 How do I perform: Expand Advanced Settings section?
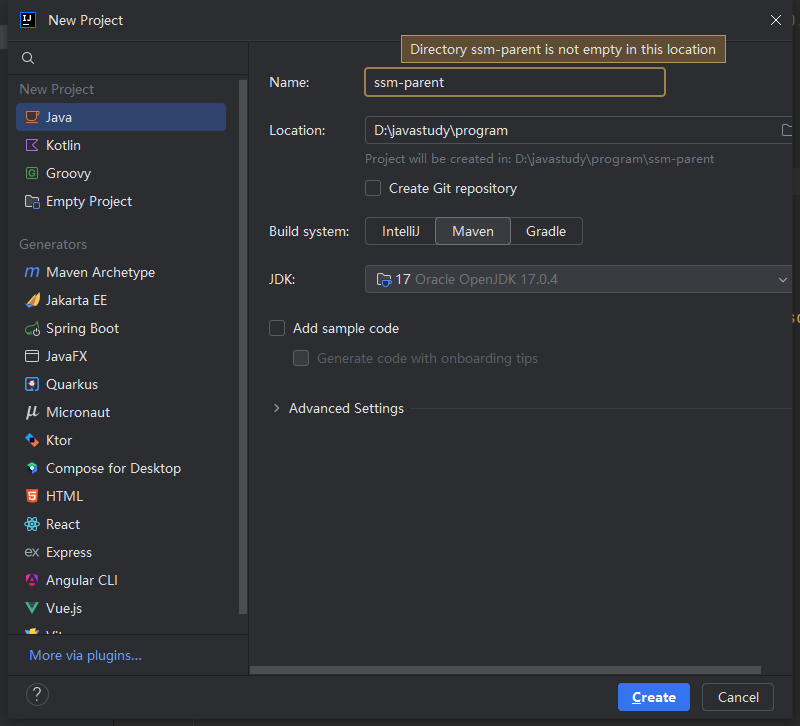(x=277, y=408)
